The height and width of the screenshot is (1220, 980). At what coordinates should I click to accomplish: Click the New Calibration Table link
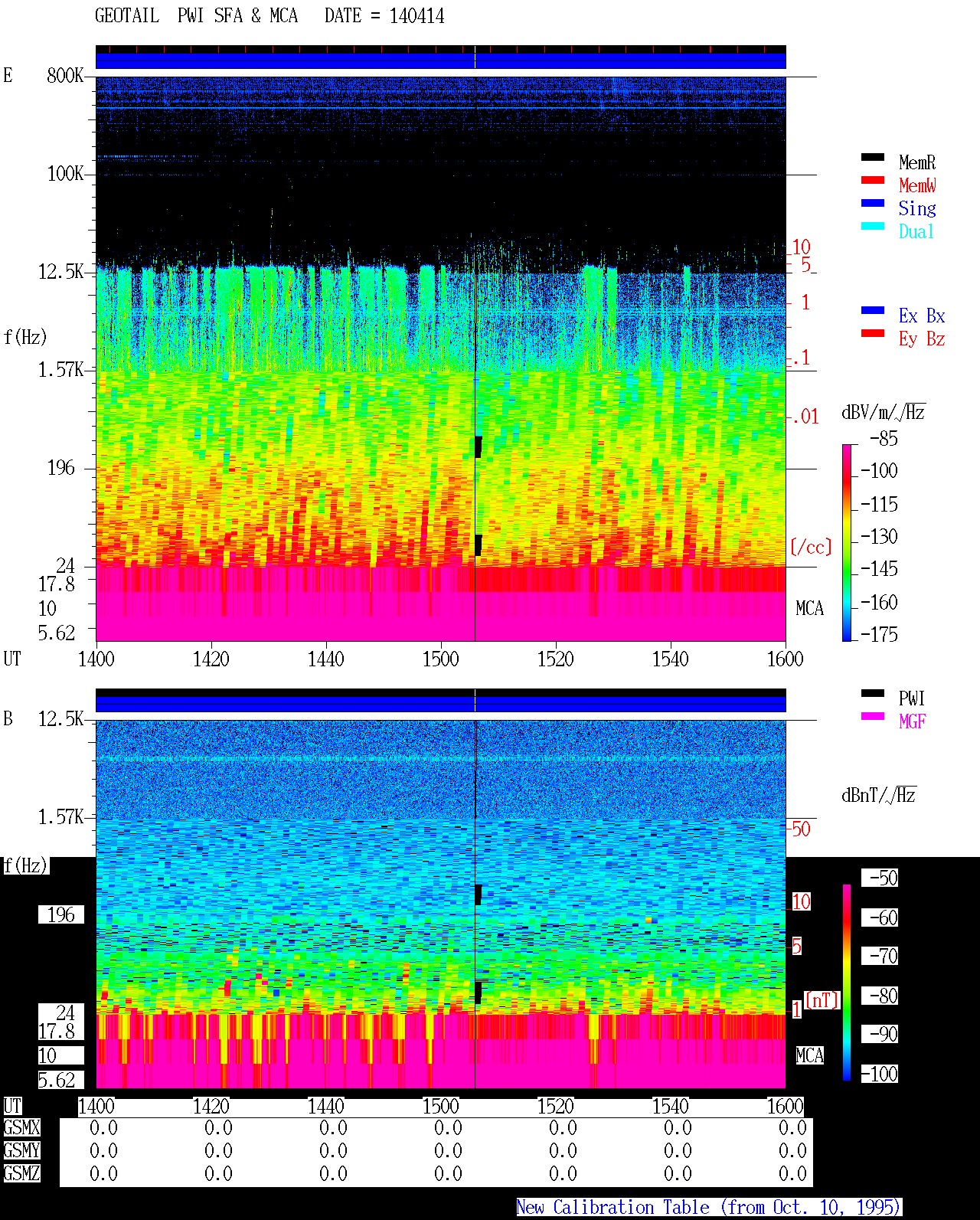[x=708, y=1208]
